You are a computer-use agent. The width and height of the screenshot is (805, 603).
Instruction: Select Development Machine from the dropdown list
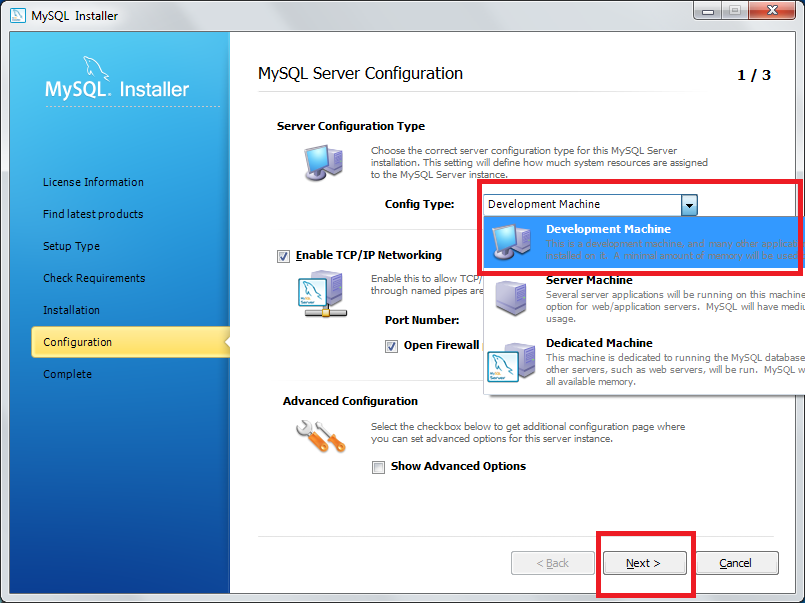point(644,242)
